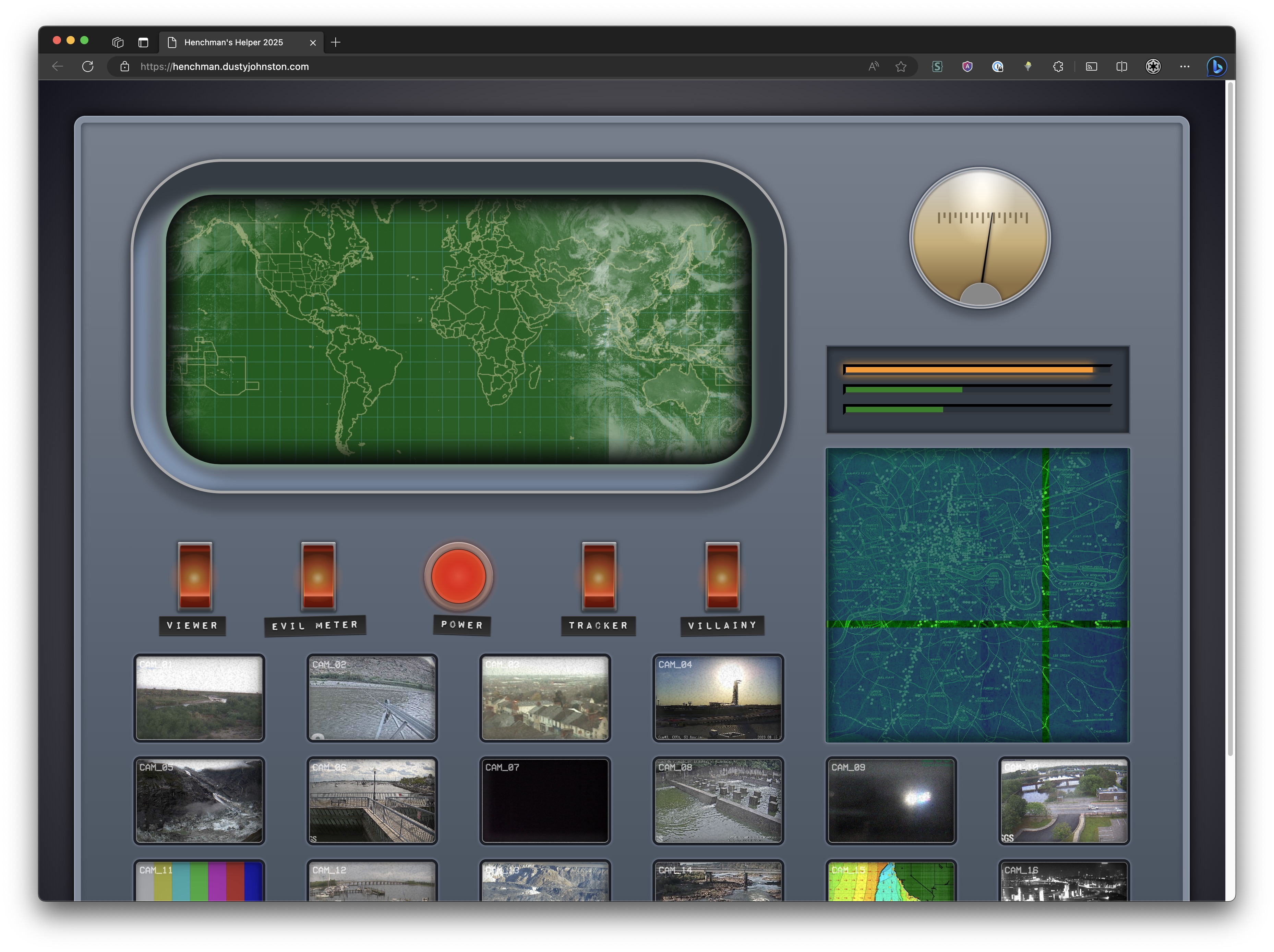Viewport: 1274px width, 952px height.
Task: Open the Bing Copilot sidebar icon
Action: point(1217,67)
